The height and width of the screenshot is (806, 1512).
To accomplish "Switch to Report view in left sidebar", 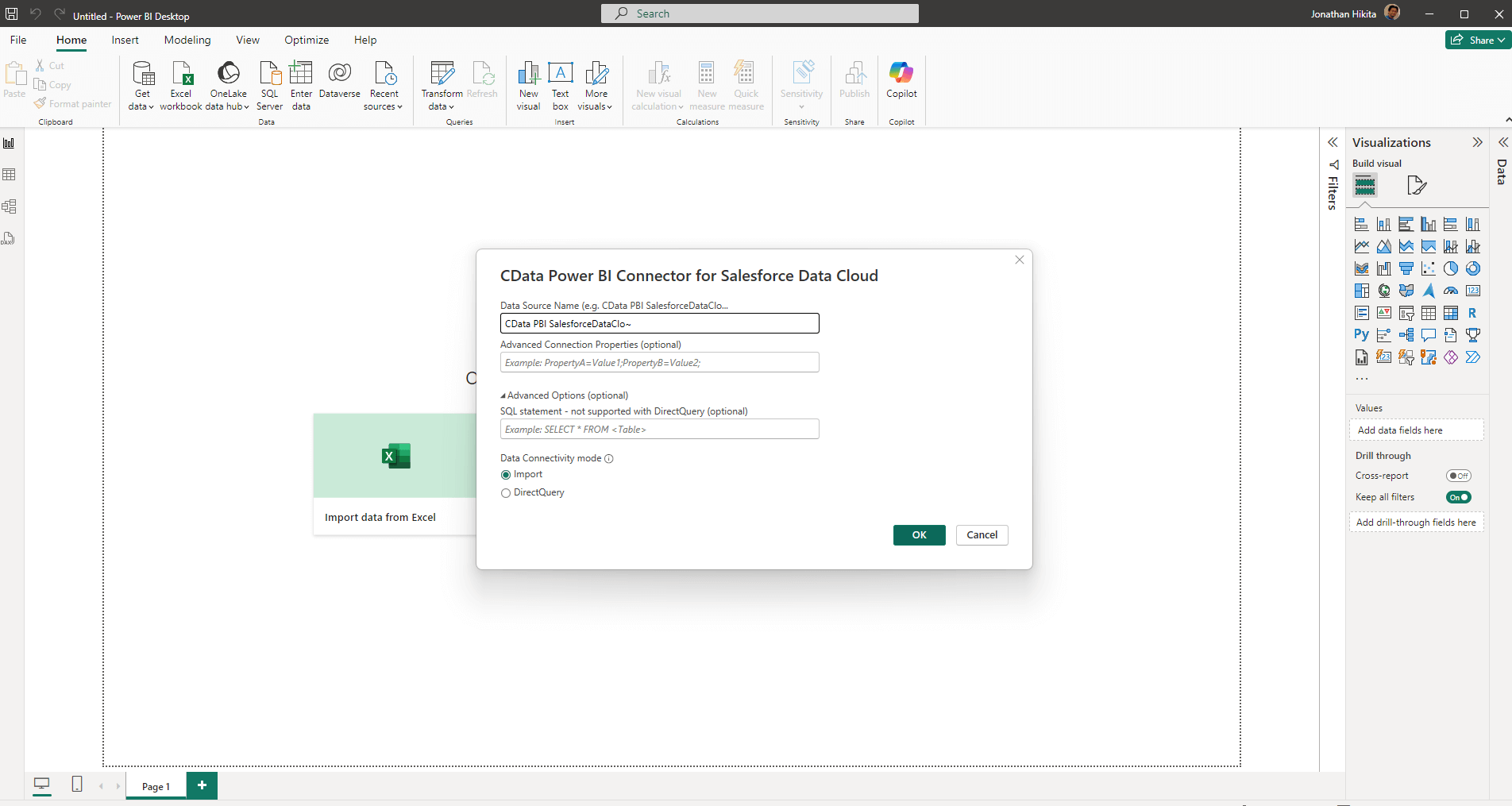I will [x=10, y=143].
